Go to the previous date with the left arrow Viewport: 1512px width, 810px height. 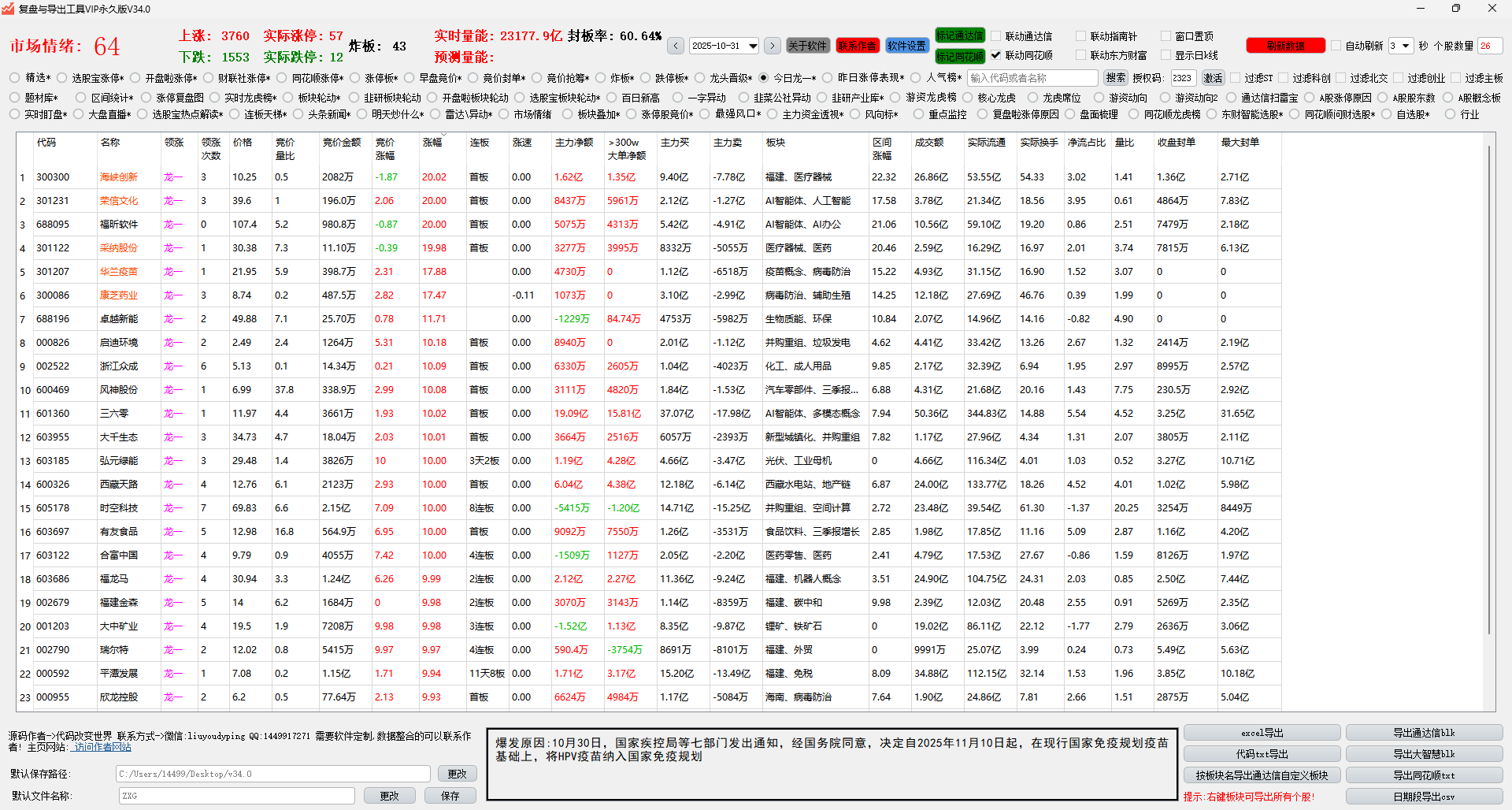(x=676, y=46)
